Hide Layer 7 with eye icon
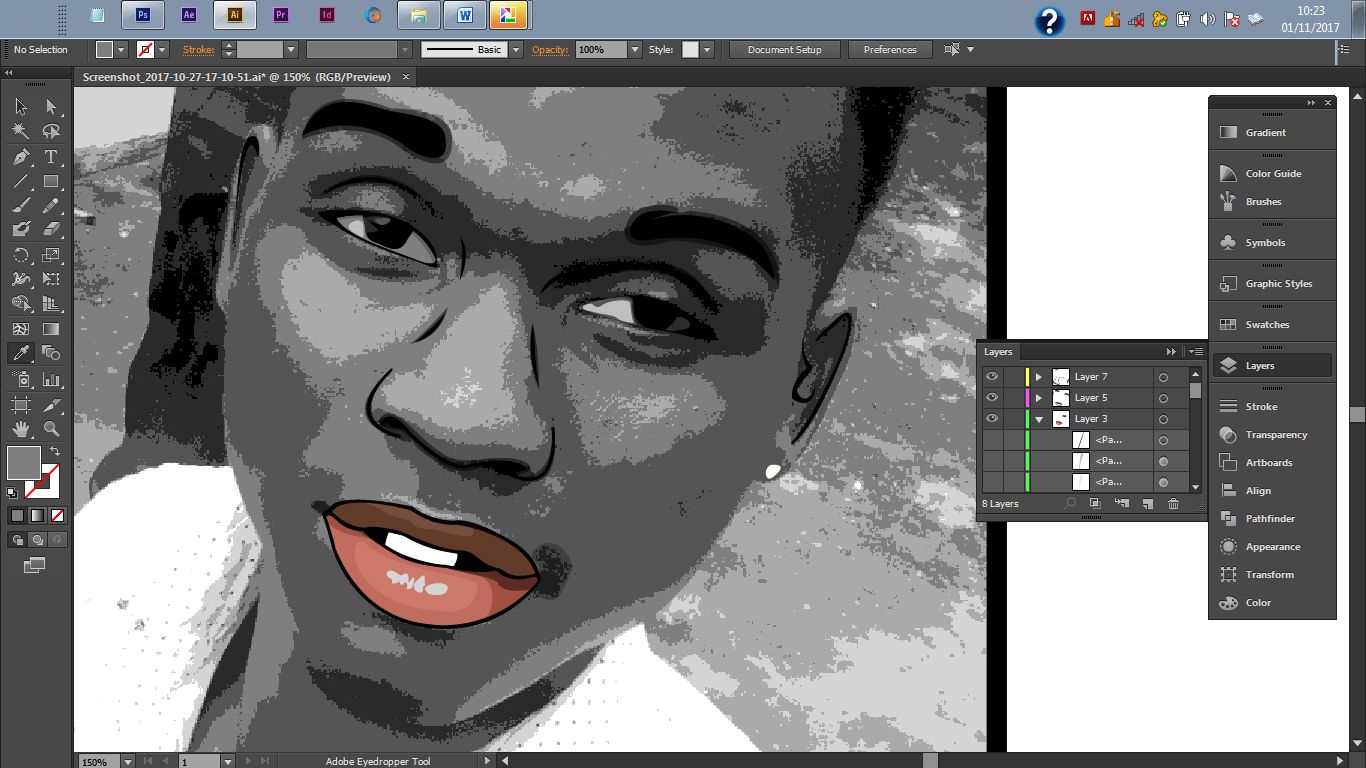 (992, 377)
